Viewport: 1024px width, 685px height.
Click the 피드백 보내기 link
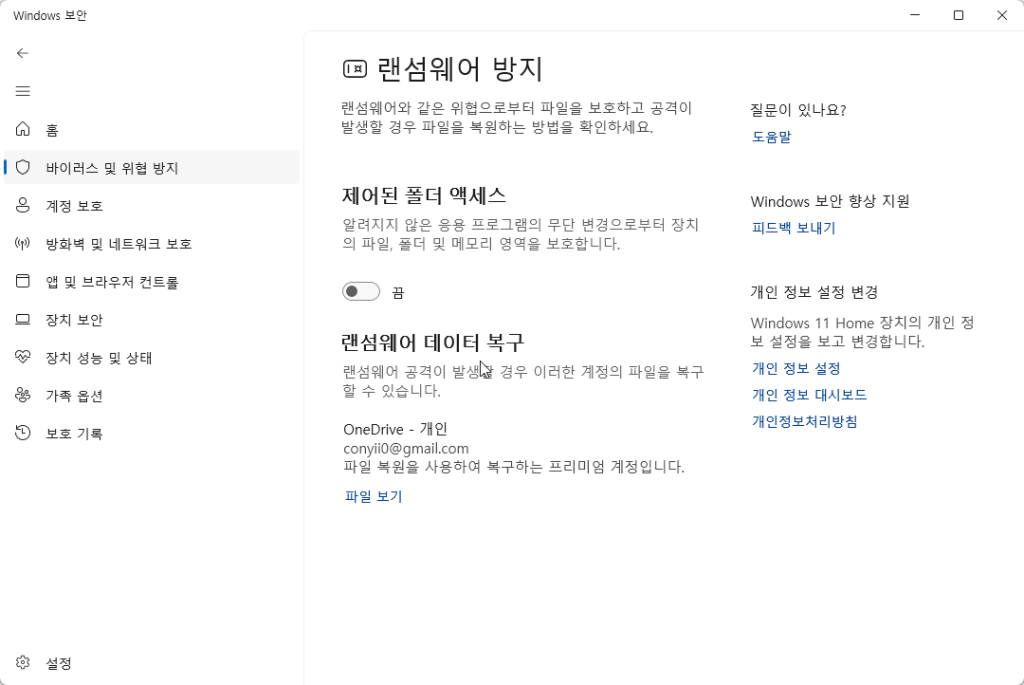[793, 228]
